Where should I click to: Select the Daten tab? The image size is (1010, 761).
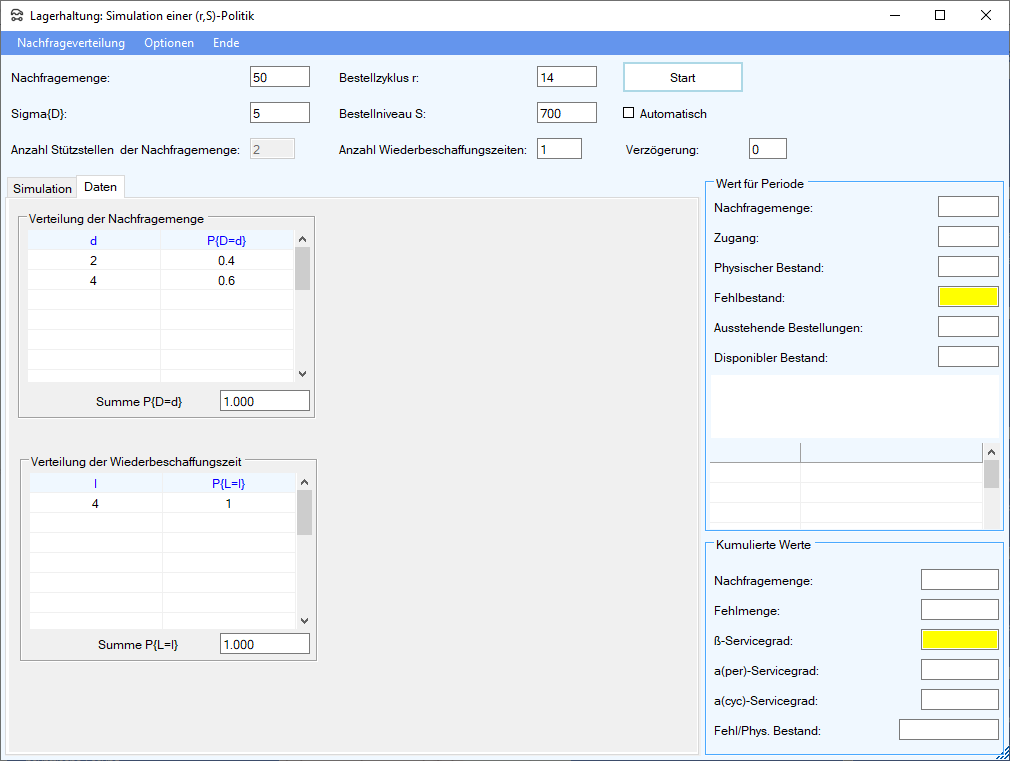pyautogui.click(x=100, y=187)
